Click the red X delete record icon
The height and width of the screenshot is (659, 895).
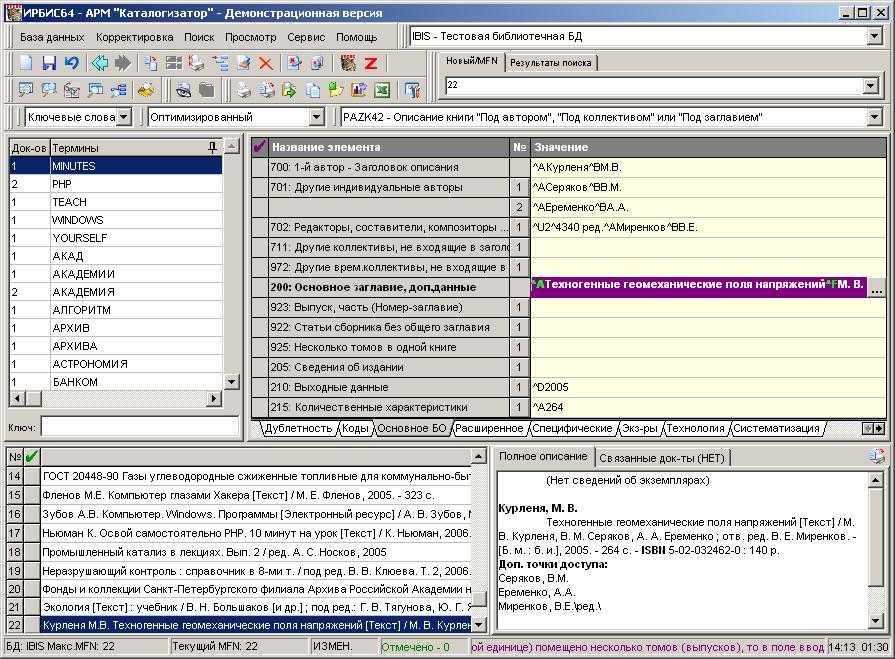coord(265,63)
